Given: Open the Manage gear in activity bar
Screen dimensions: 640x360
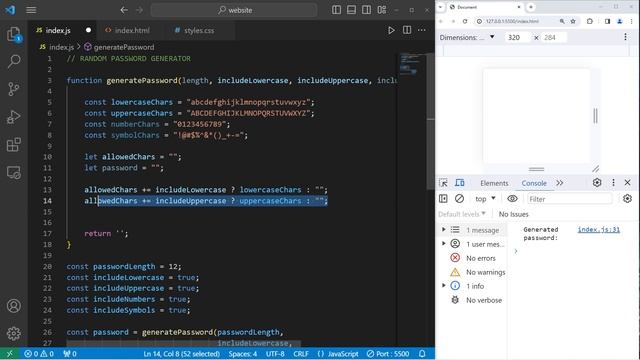Looking at the screenshot, I should coord(13,333).
